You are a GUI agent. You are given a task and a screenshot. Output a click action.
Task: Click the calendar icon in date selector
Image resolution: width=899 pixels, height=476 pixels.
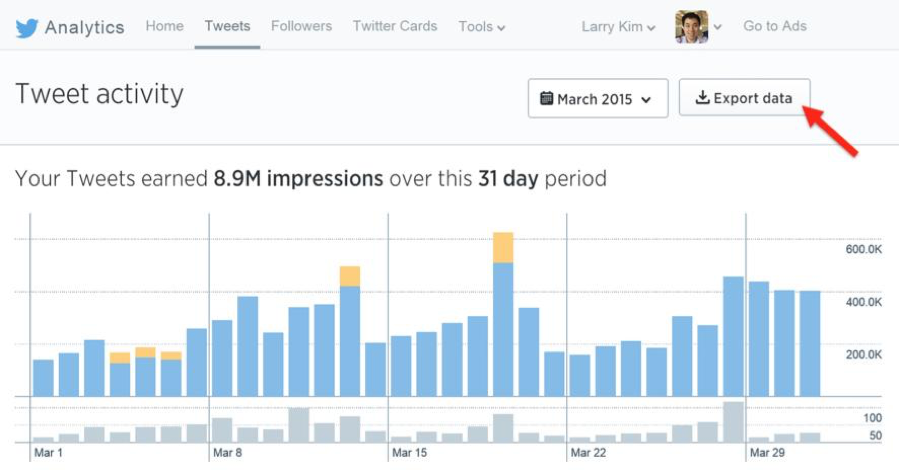(546, 99)
